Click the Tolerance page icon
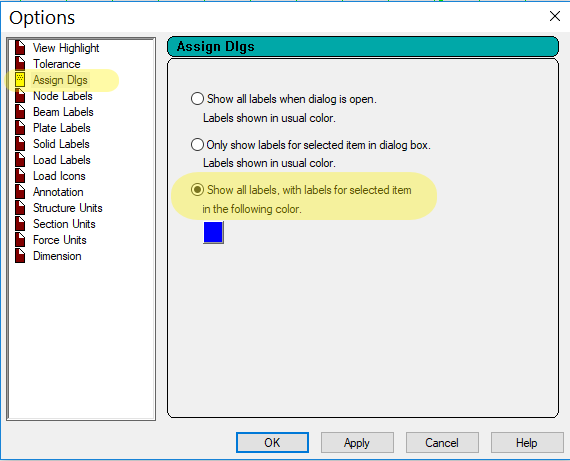This screenshot has width=570, height=461. coord(20,64)
